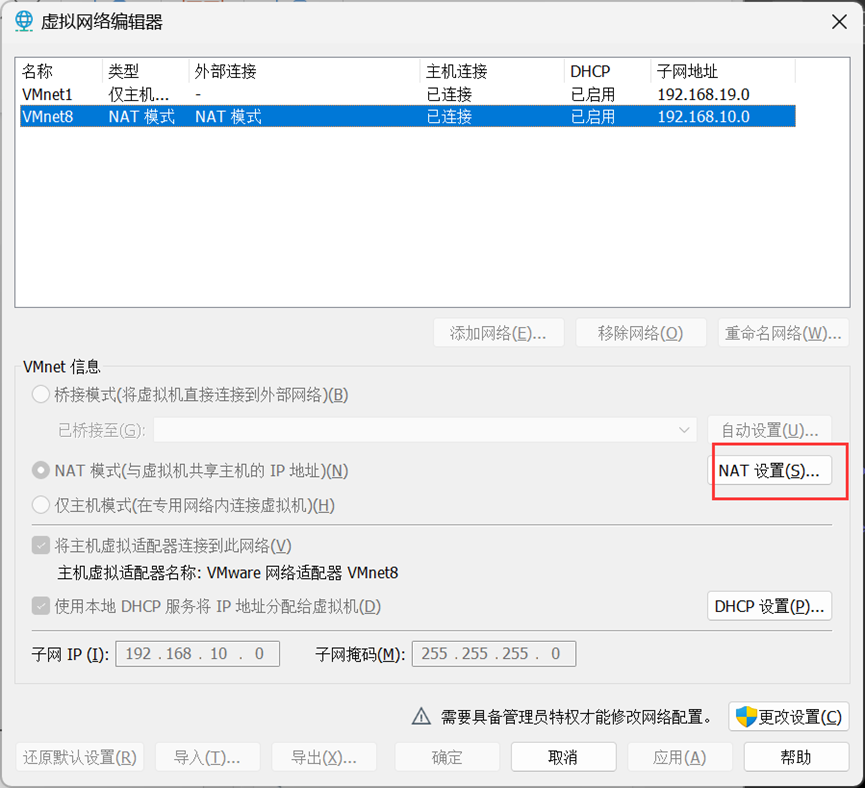Click 导出(X)... button

324,757
